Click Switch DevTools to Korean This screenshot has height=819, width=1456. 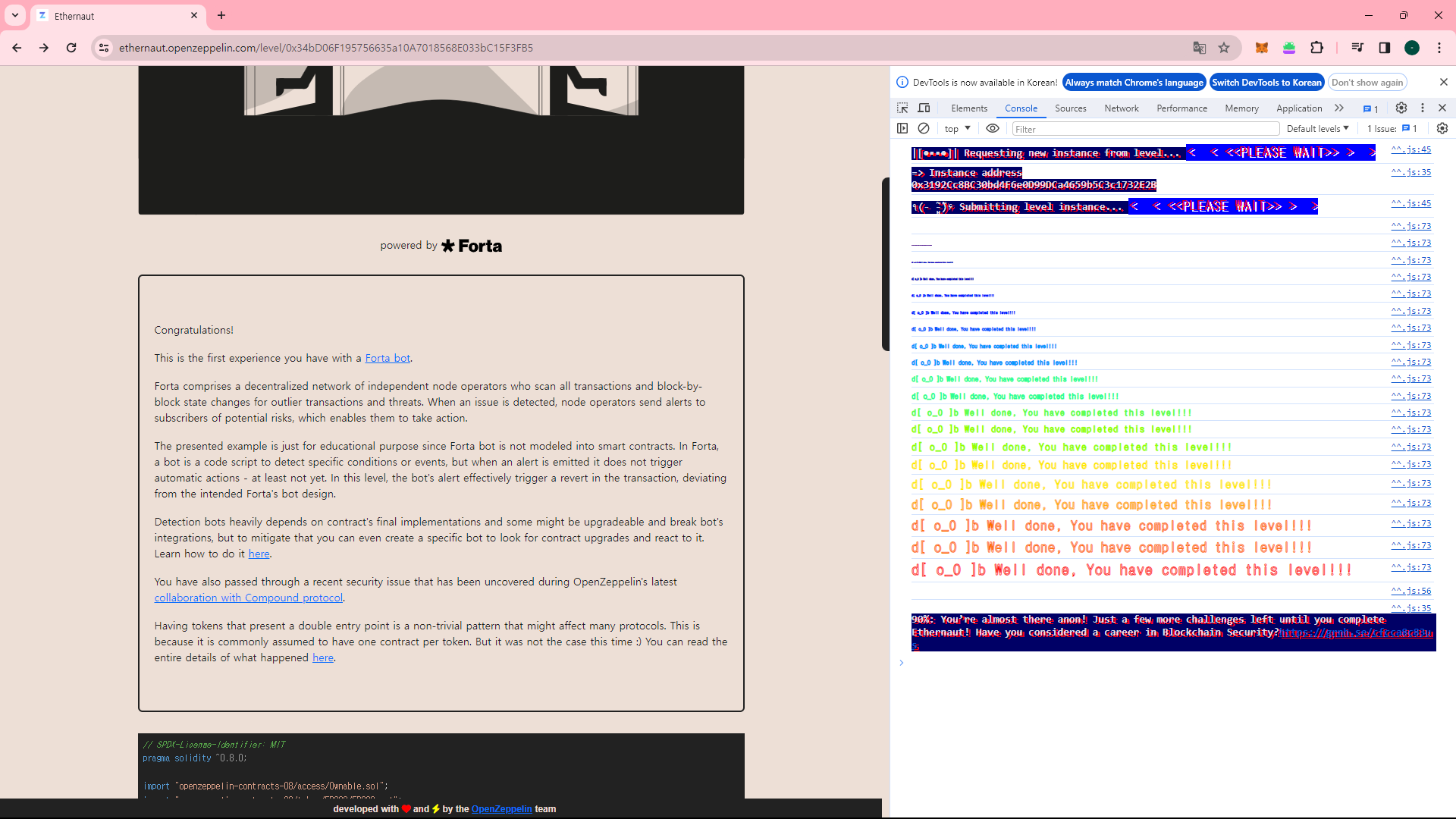click(1267, 83)
